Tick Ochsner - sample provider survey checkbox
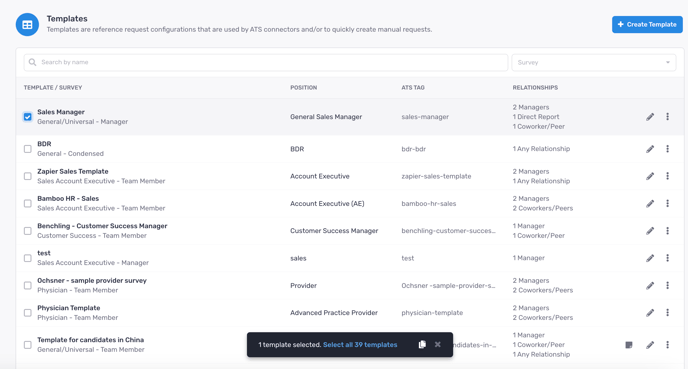This screenshot has height=369, width=688. tap(28, 286)
